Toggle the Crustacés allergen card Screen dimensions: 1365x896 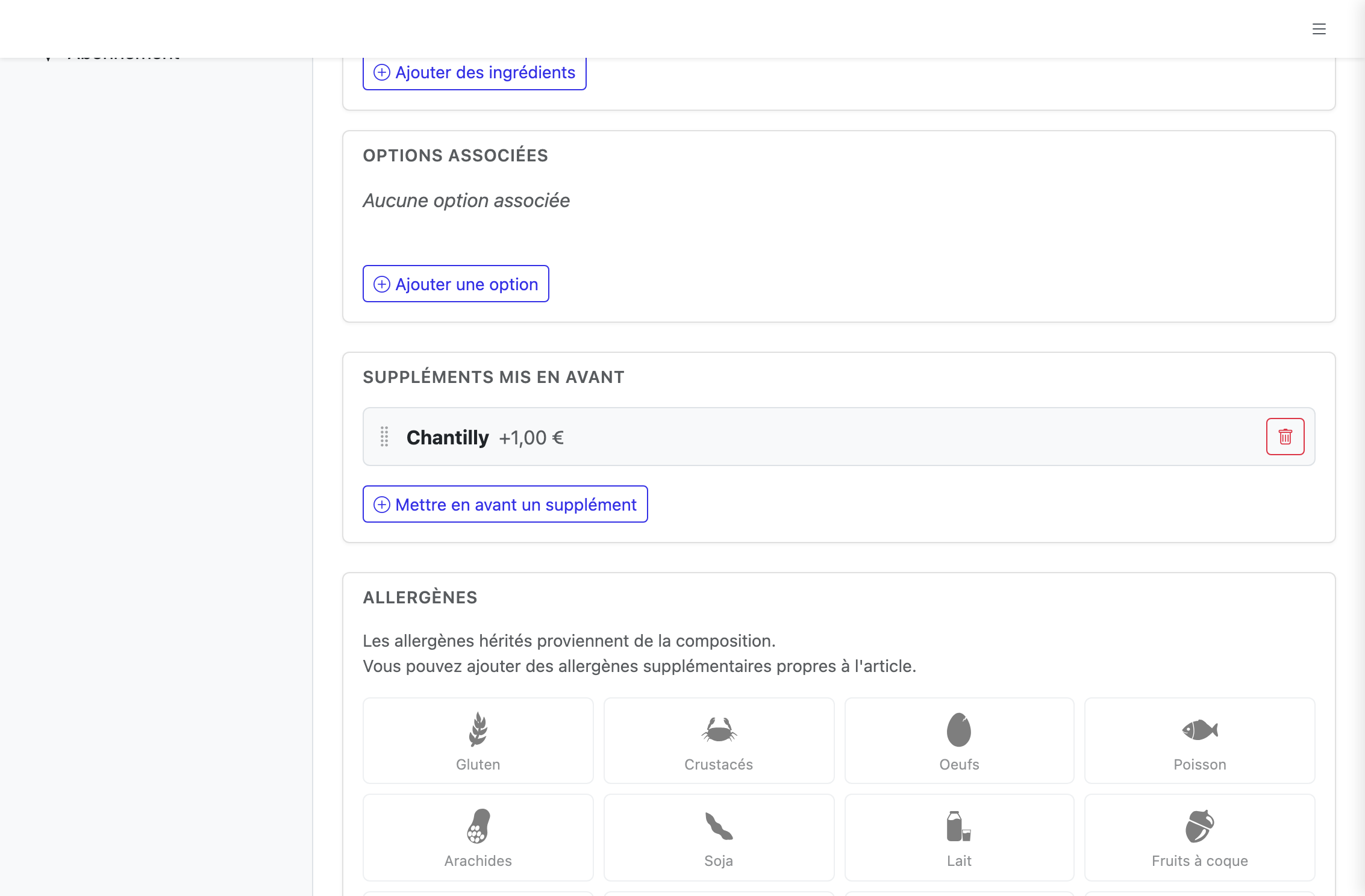[x=719, y=741]
